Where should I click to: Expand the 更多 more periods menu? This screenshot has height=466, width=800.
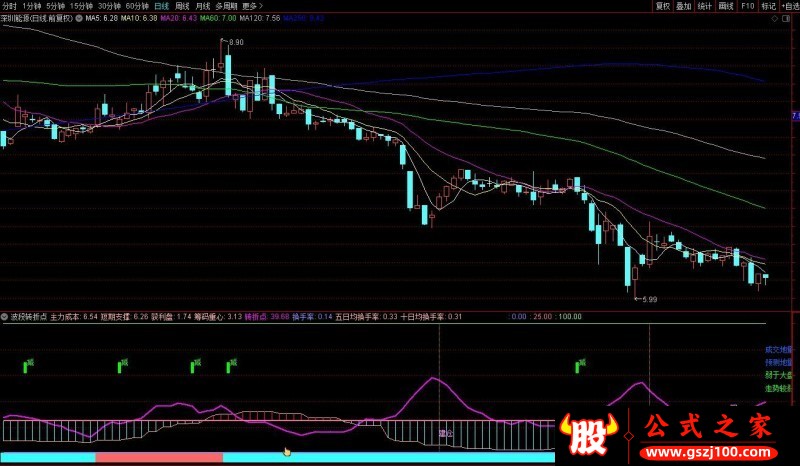point(252,6)
